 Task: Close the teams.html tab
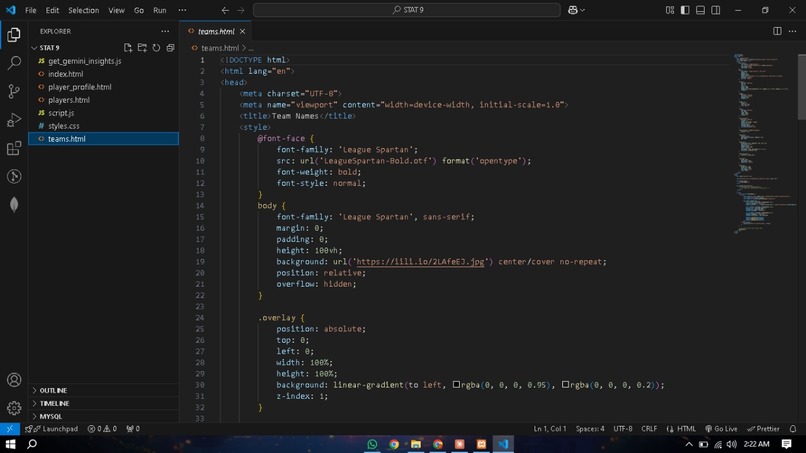242,31
